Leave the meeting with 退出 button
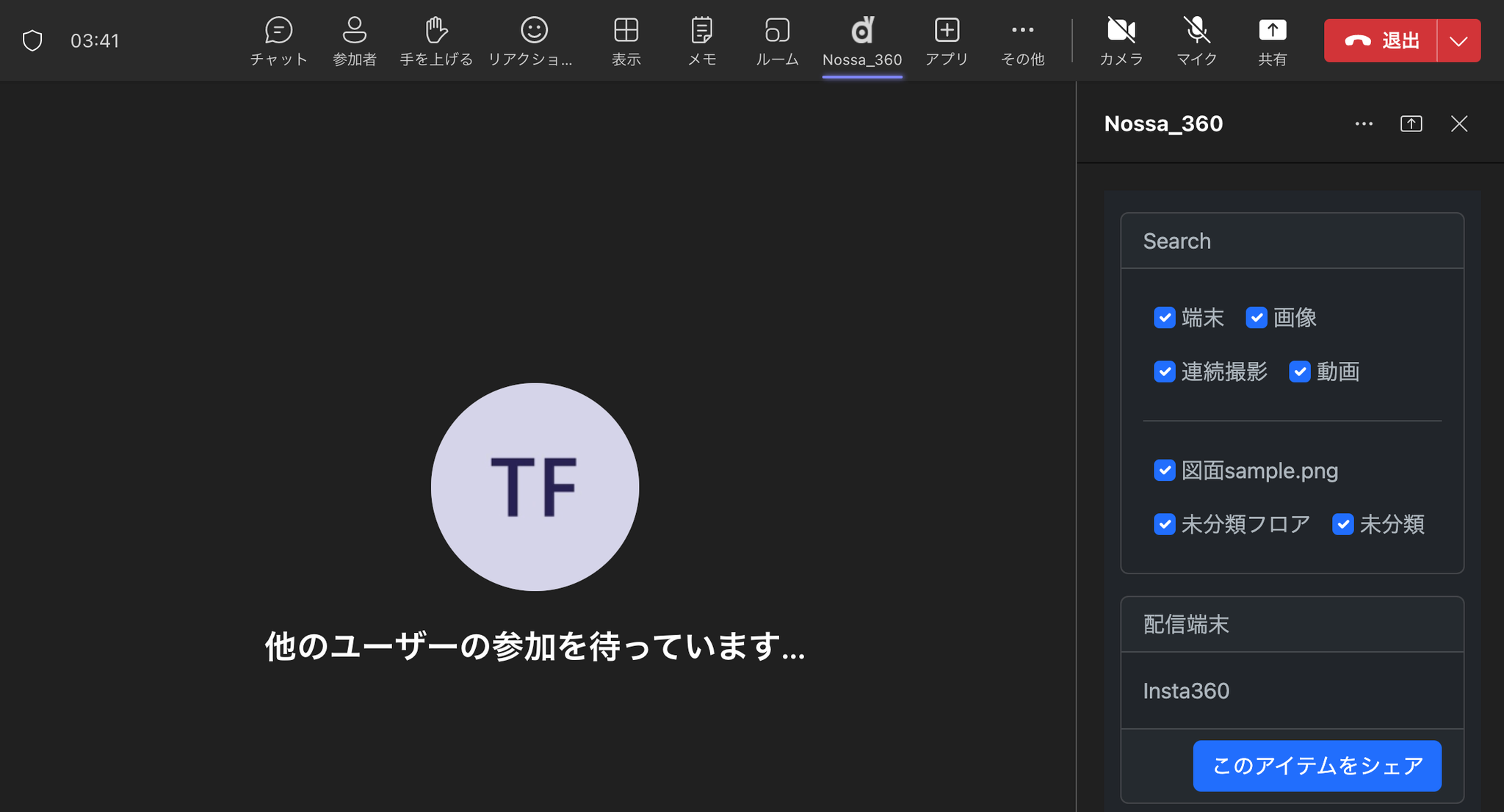 (1381, 41)
